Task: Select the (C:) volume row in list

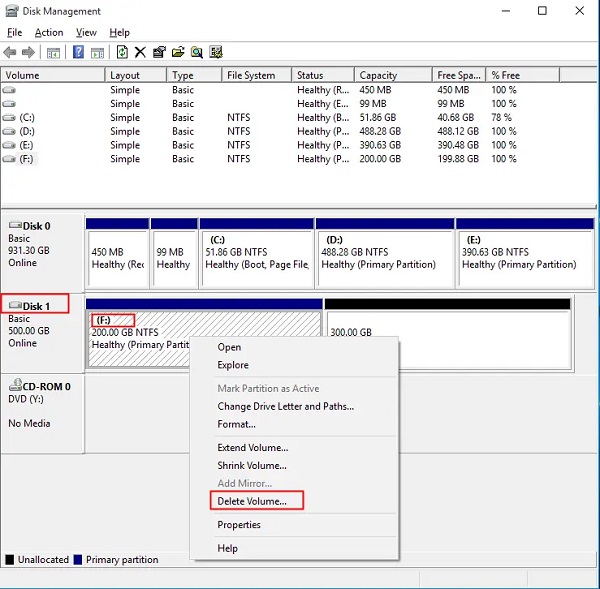Action: [x=26, y=117]
